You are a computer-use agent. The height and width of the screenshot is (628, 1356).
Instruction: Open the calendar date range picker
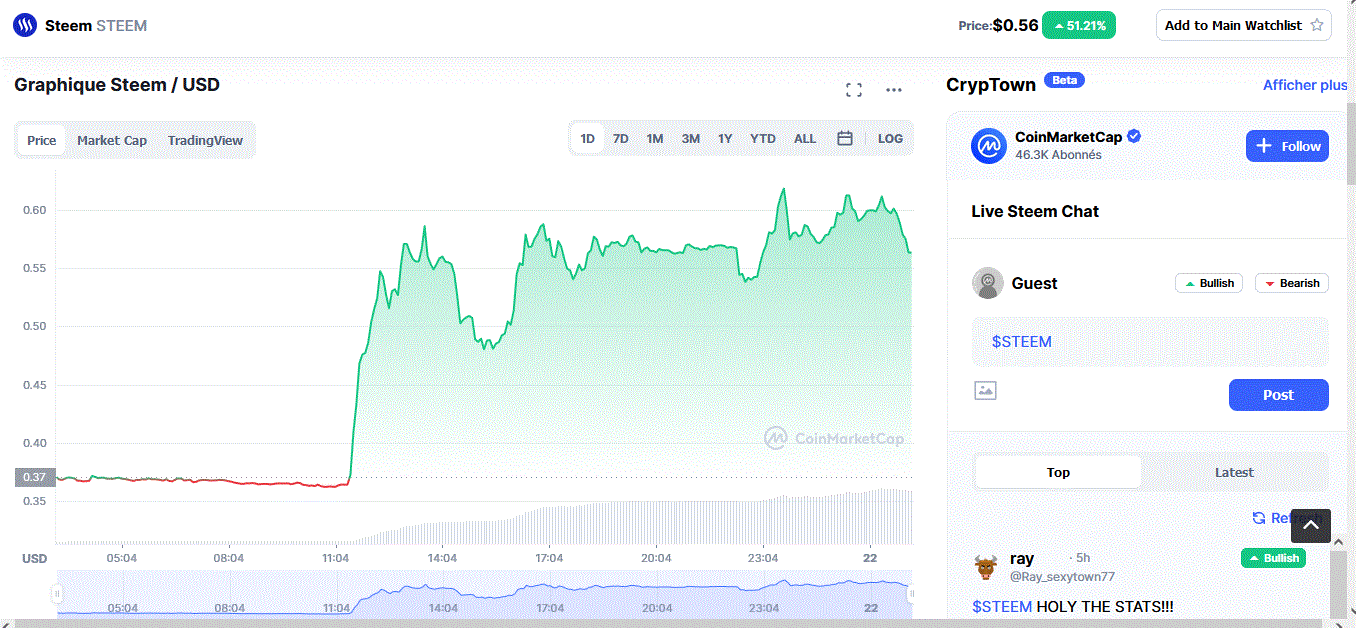pos(845,139)
